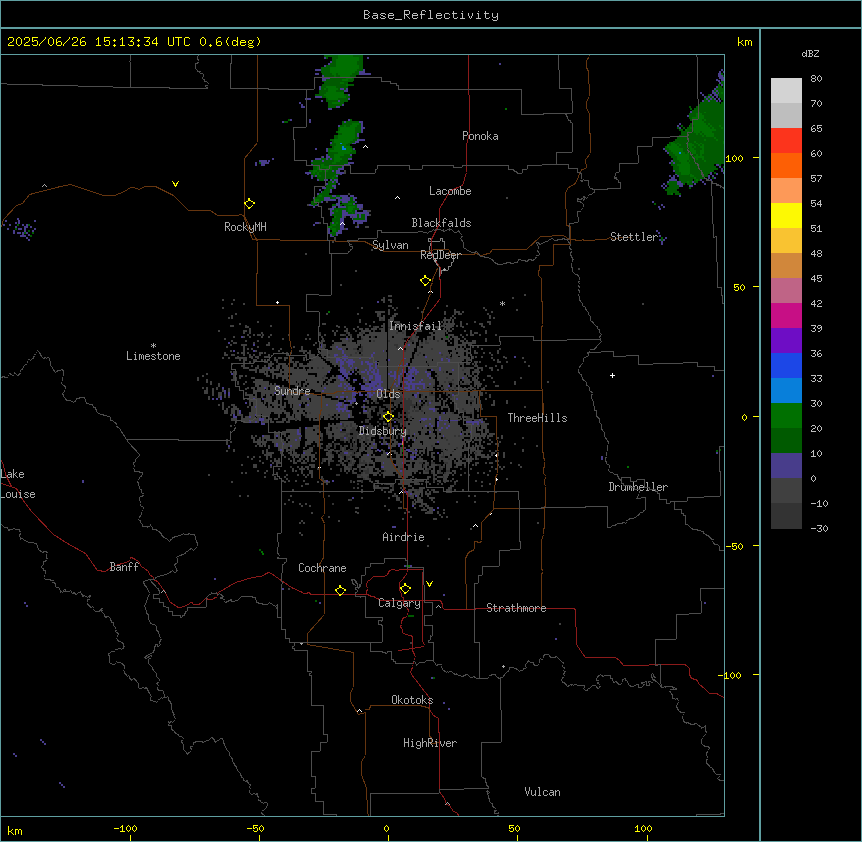The width and height of the screenshot is (862, 842).
Task: Click the Okotoks label
Action: tap(412, 700)
